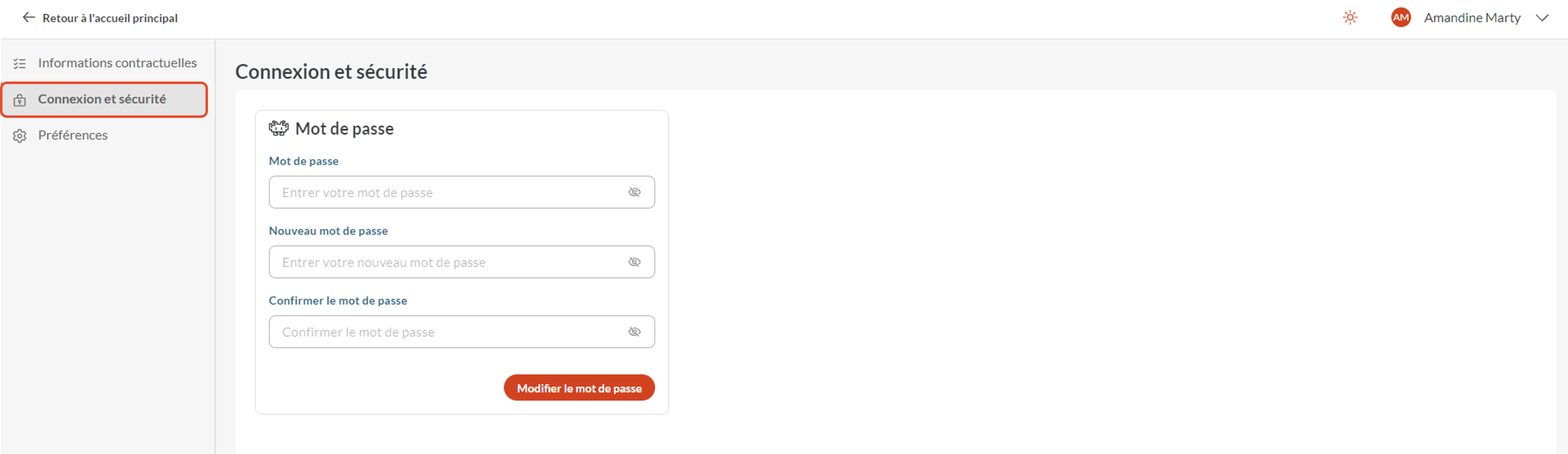Select the Confirmer le mot de passe input

[462, 332]
